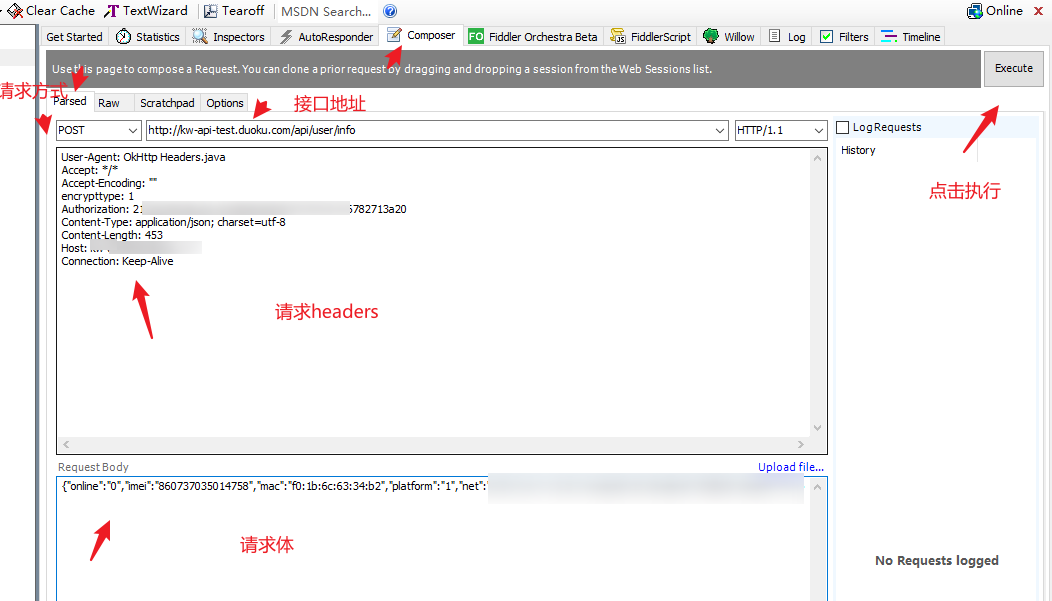Click the Execute button

[x=1014, y=68]
